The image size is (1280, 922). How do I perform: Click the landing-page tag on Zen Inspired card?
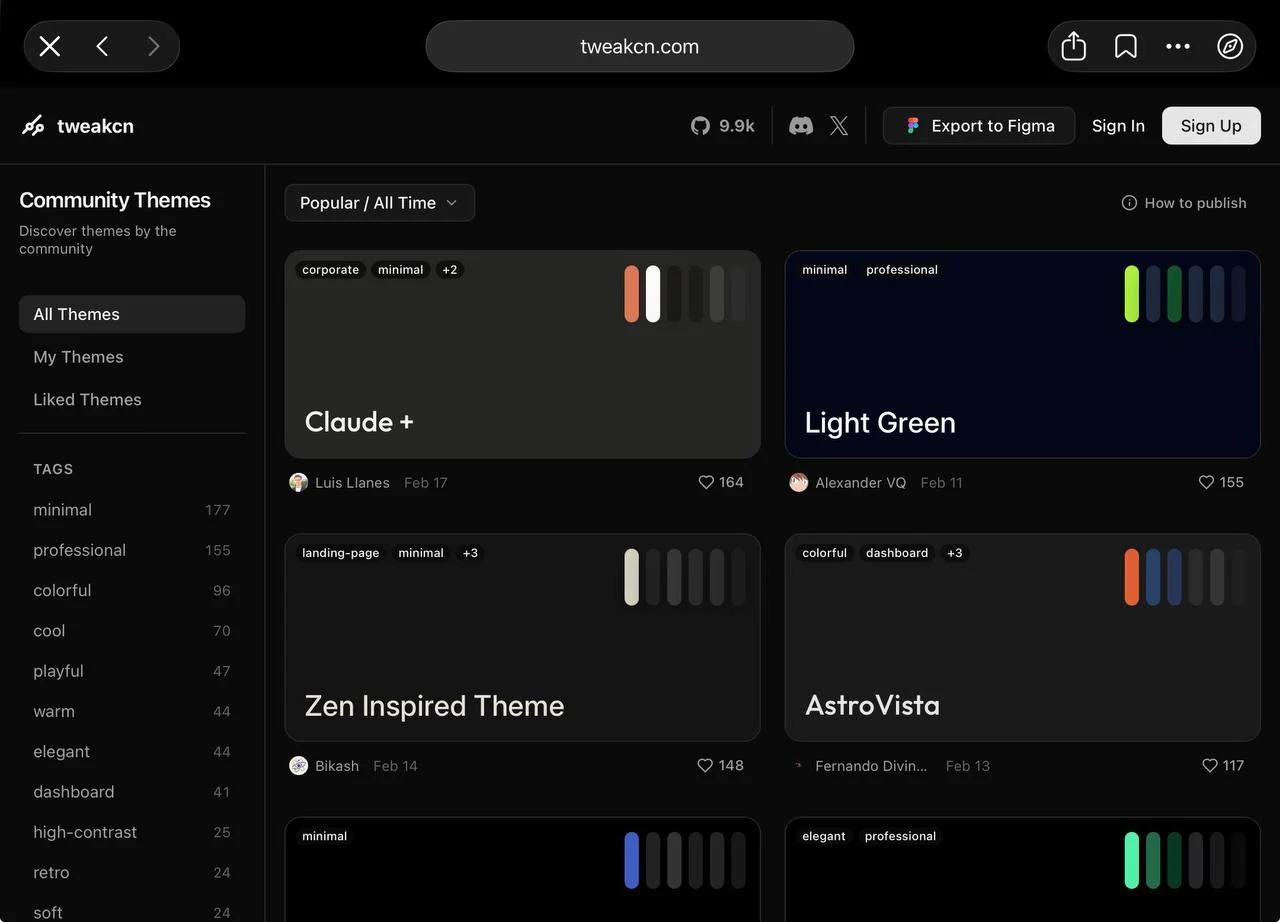(x=341, y=553)
